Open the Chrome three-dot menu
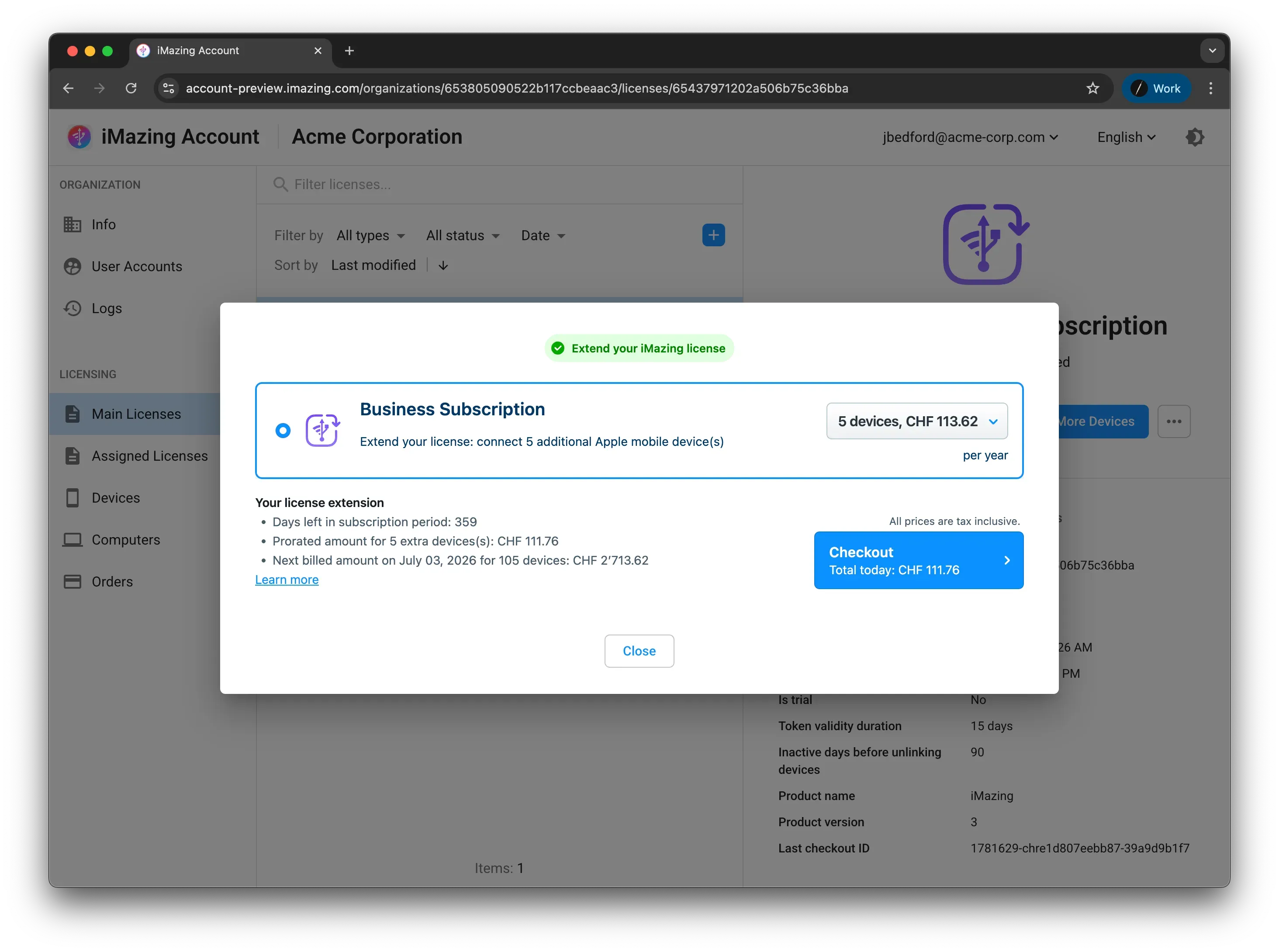Viewport: 1279px width, 952px height. pos(1210,88)
